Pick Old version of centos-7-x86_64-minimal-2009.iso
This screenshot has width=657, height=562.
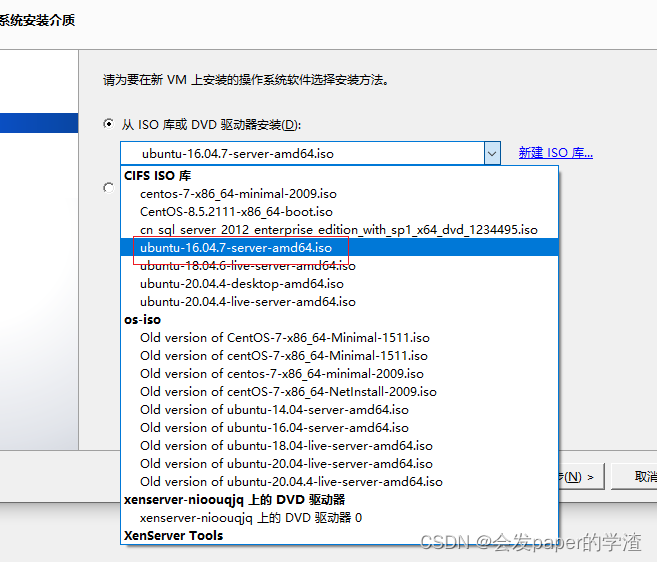pos(339,374)
